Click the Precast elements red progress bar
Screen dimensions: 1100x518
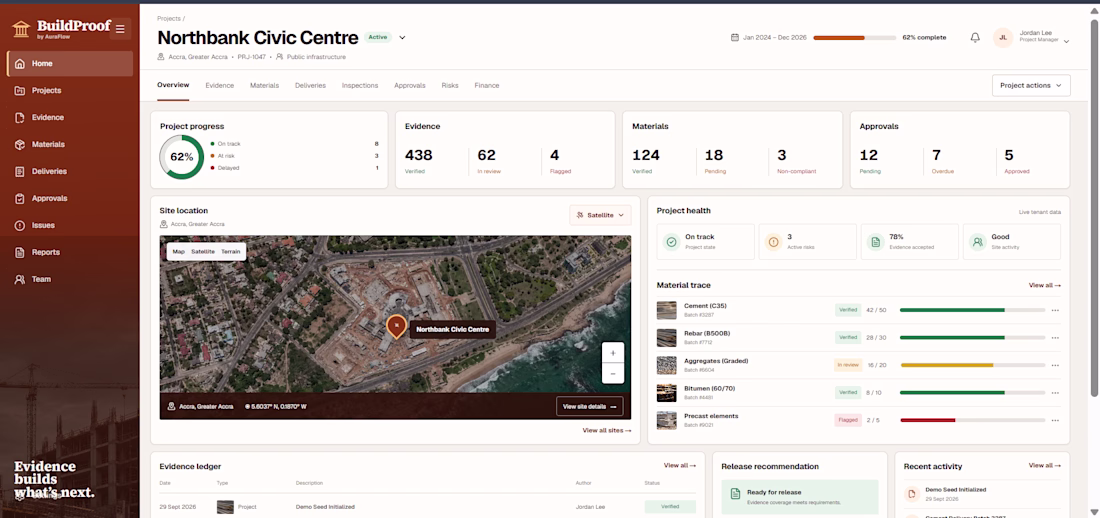(972, 420)
